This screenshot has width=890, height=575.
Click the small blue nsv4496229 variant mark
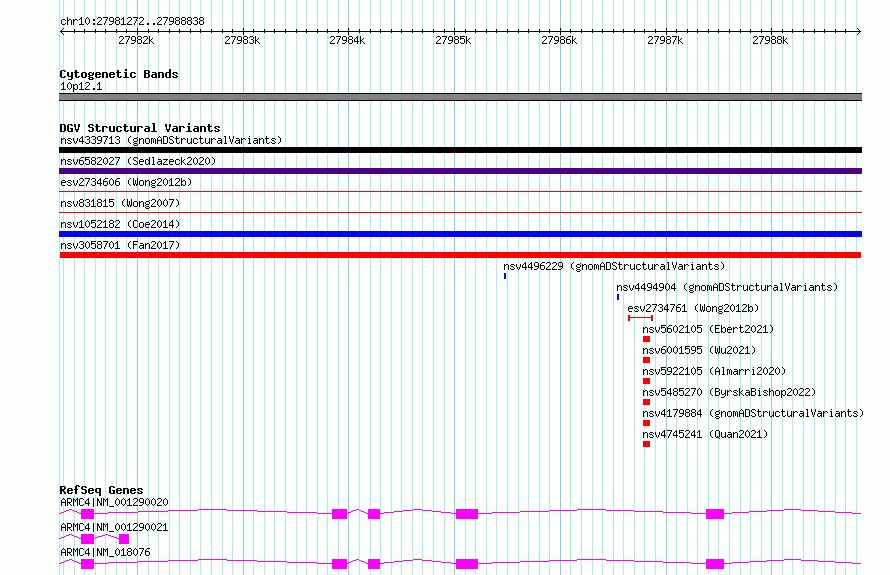(x=505, y=276)
